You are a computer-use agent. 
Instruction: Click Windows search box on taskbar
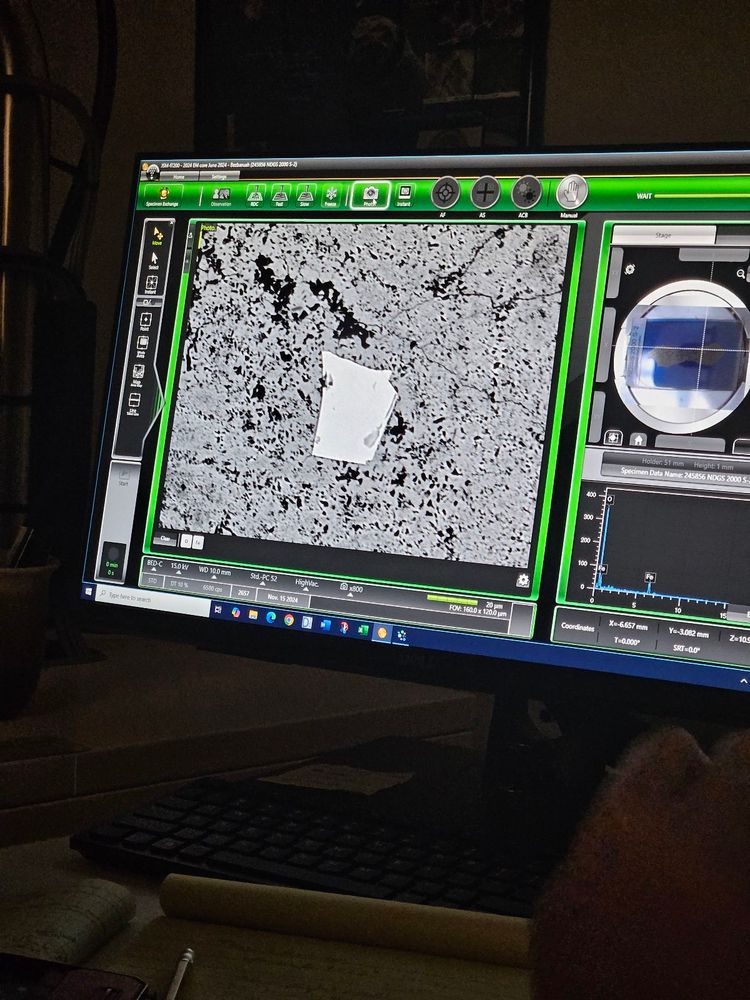(152, 599)
